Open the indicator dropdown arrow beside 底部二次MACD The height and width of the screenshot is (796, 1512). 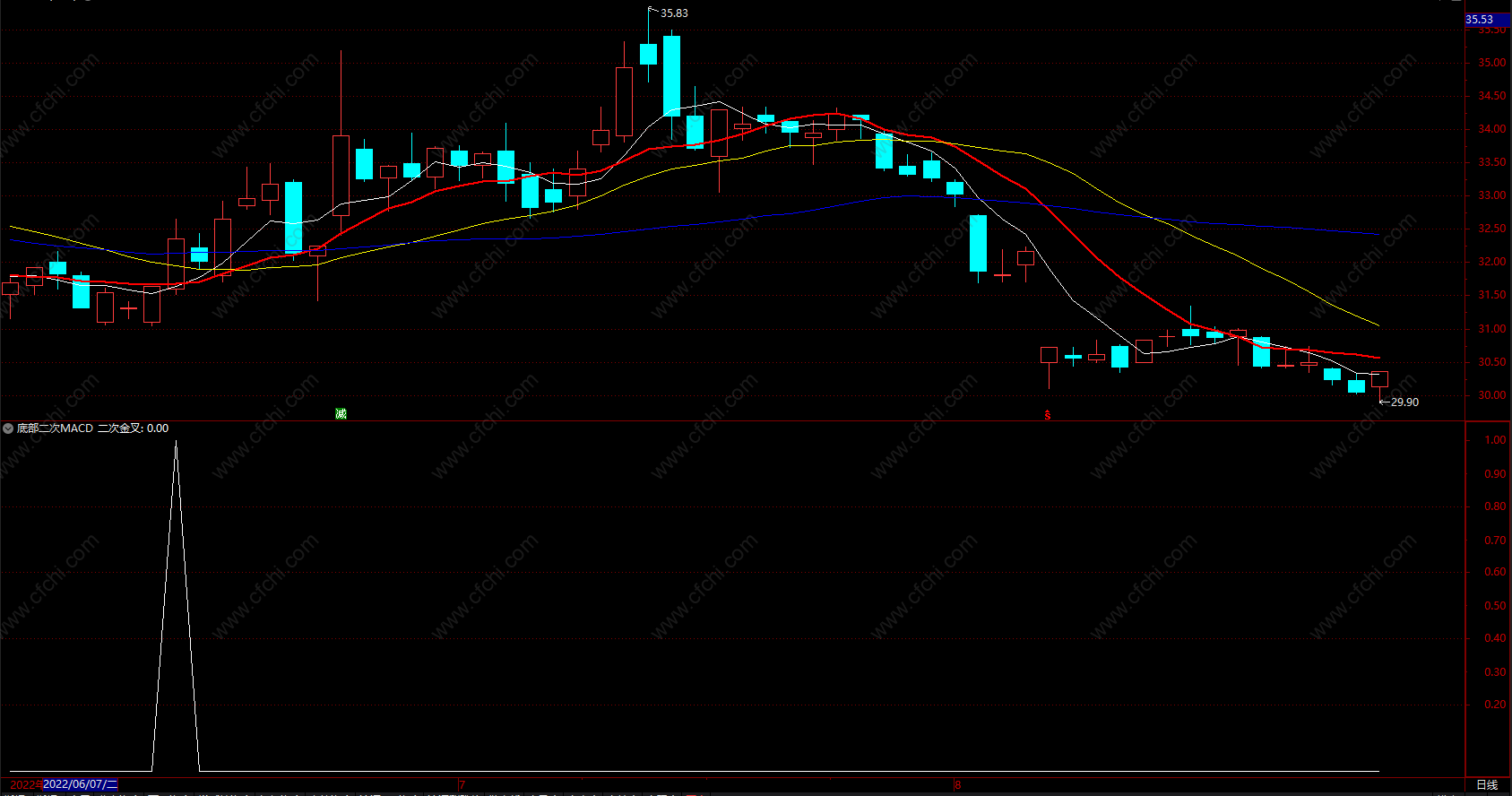pyautogui.click(x=8, y=428)
